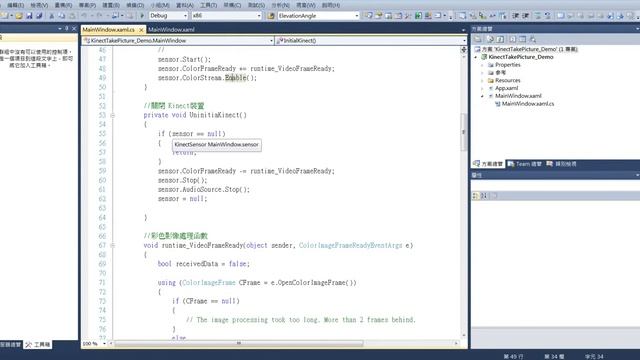Click the Toolbox pane auto-hide pin icon
Image resolution: width=640 pixels, height=360 pixels.
click(67, 29)
